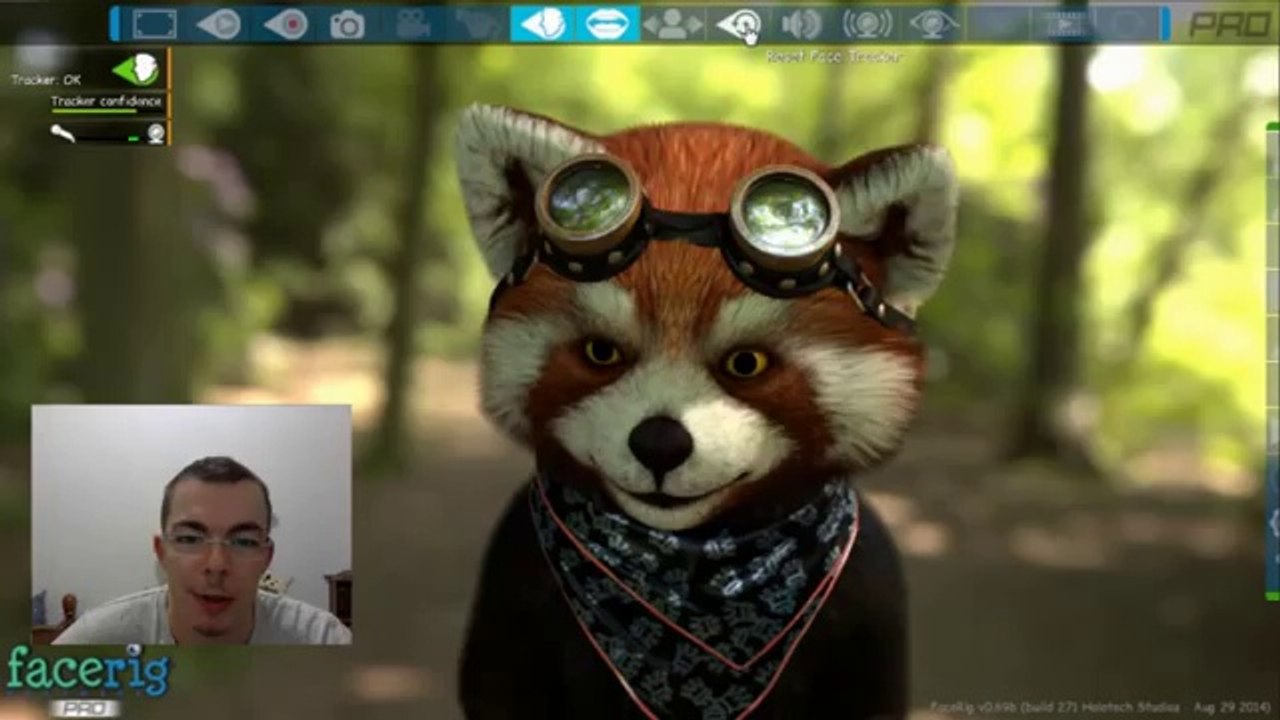Toggle the highlighted lip sync mouth button
Screen dimensions: 1280x720
pyautogui.click(x=607, y=24)
